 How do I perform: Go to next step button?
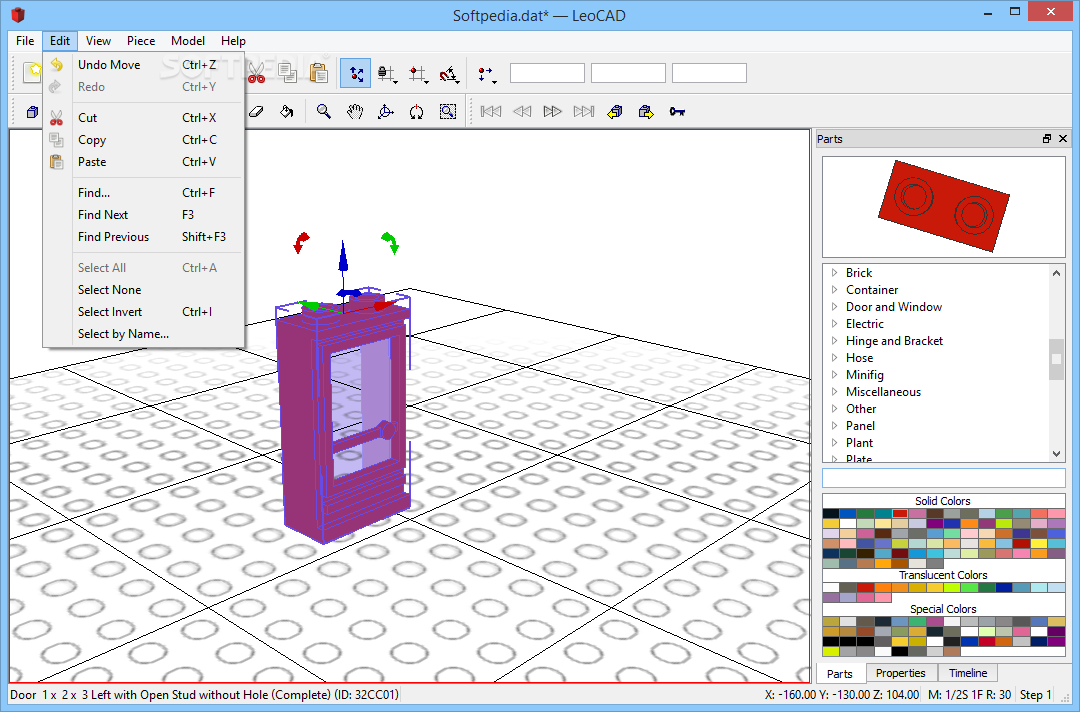pyautogui.click(x=552, y=112)
